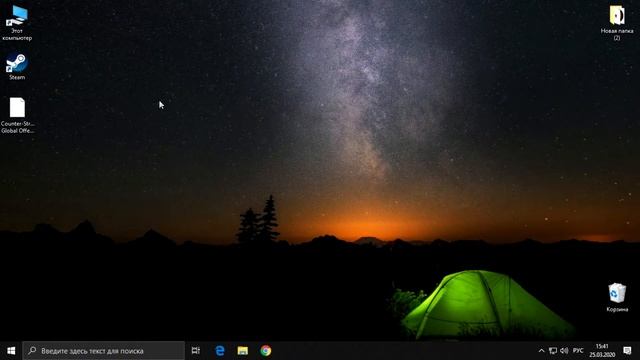Open the Windows Start menu
The image size is (640, 360).
[x=11, y=351]
